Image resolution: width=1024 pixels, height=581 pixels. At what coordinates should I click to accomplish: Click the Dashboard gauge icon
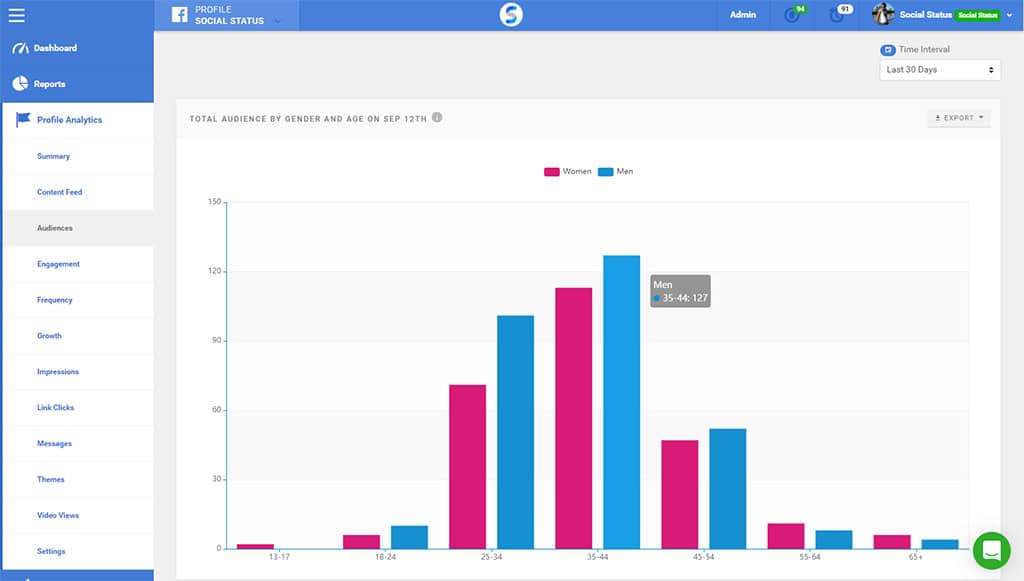click(x=20, y=48)
